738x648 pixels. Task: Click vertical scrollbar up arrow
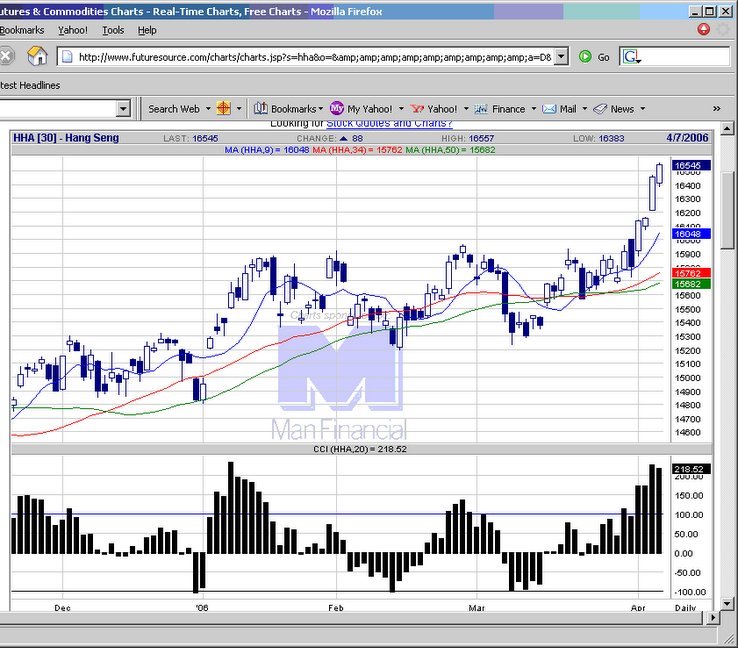[727, 128]
